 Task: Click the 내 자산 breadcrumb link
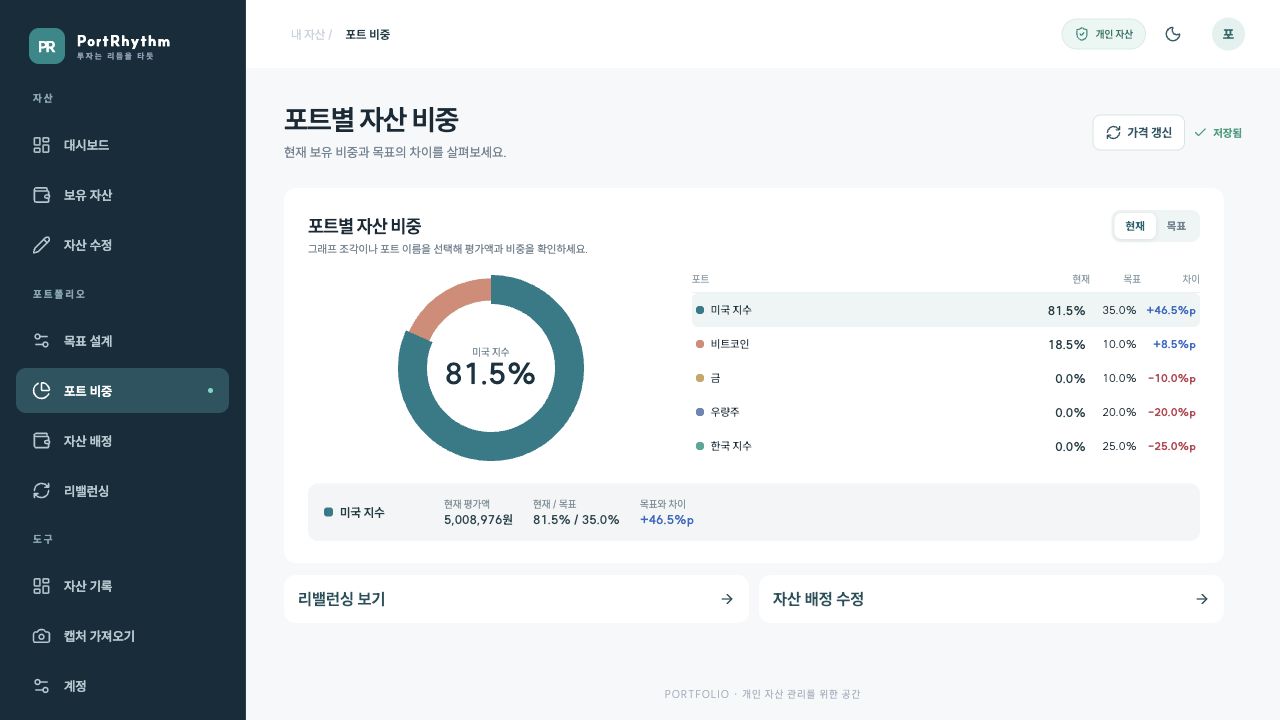click(308, 34)
